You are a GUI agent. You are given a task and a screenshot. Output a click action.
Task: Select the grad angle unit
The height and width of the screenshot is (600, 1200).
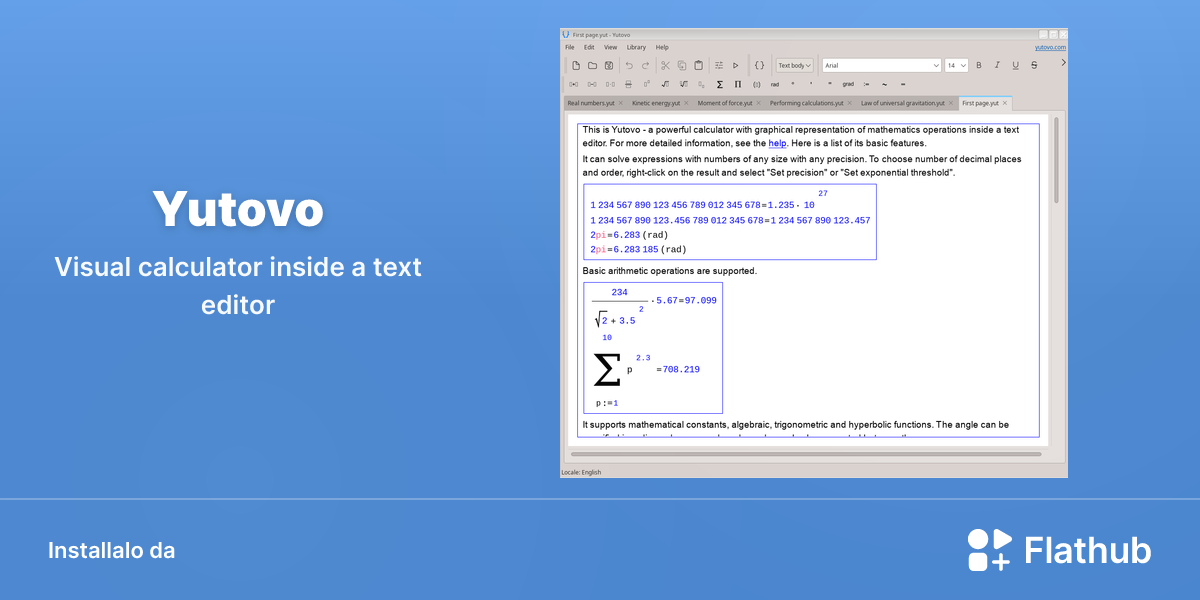click(848, 84)
